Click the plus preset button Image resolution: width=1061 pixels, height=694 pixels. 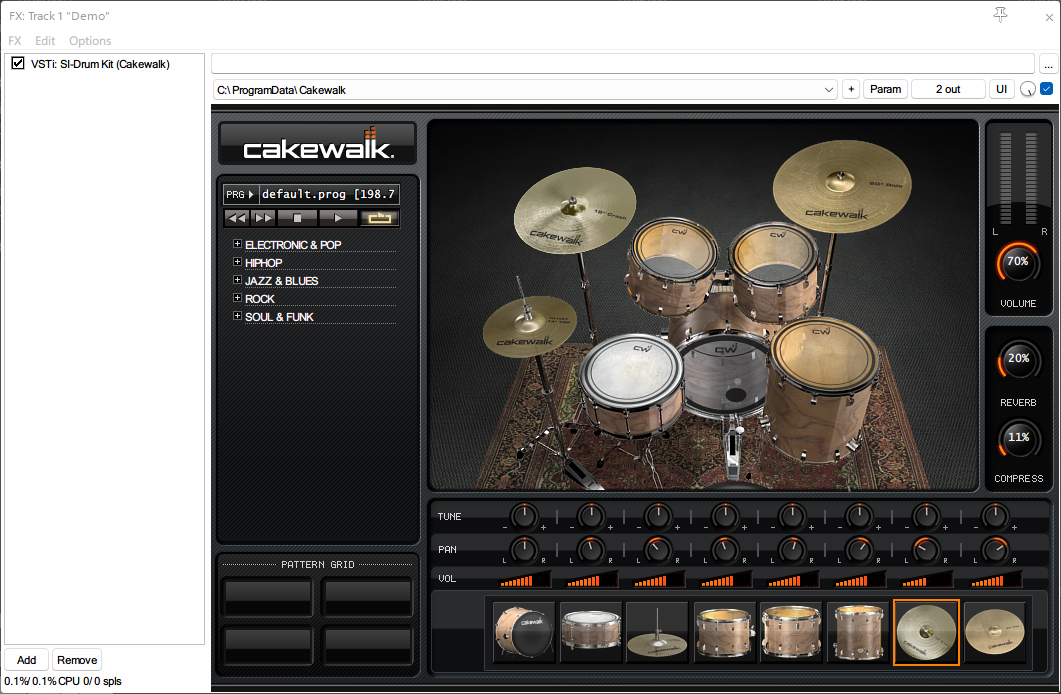click(x=851, y=89)
